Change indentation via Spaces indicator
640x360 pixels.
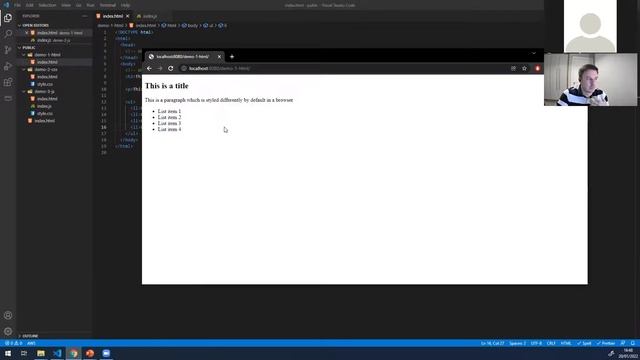click(x=518, y=343)
